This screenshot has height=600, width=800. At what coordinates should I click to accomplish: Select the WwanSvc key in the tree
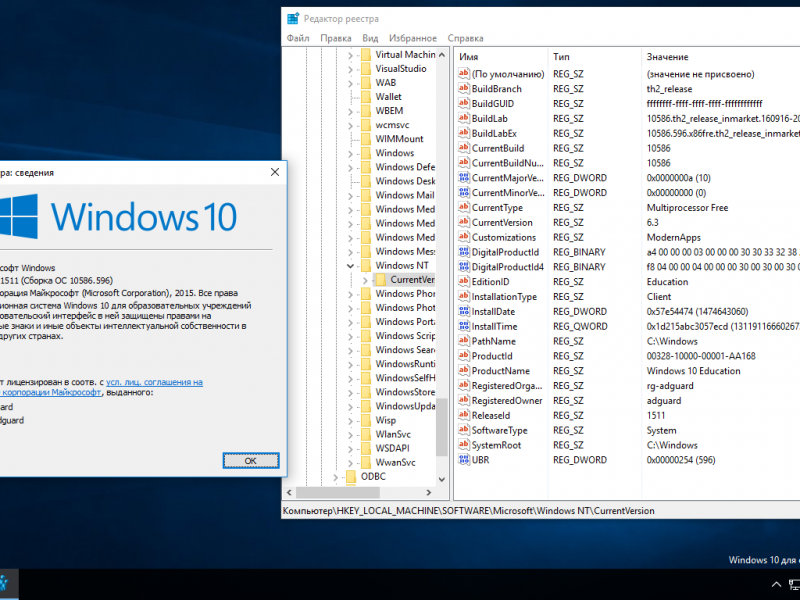click(x=395, y=462)
